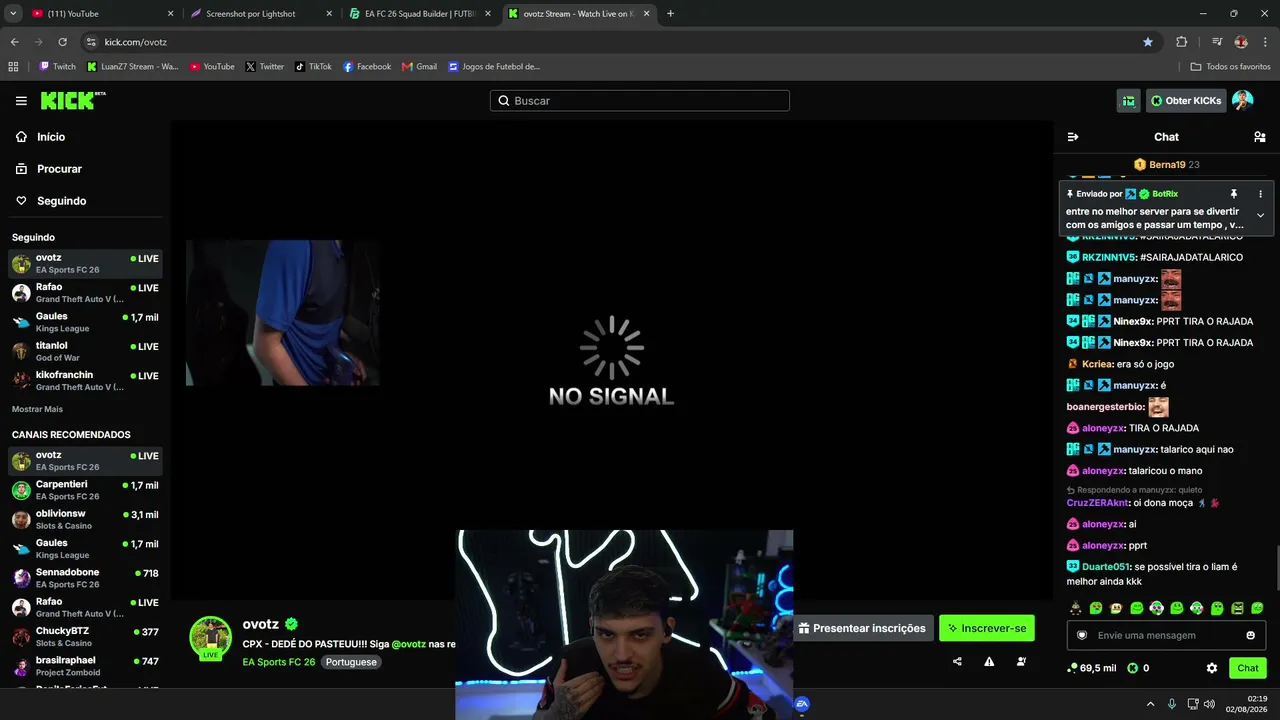
Task: Open Chrome tab search dropdown
Action: click(x=13, y=14)
